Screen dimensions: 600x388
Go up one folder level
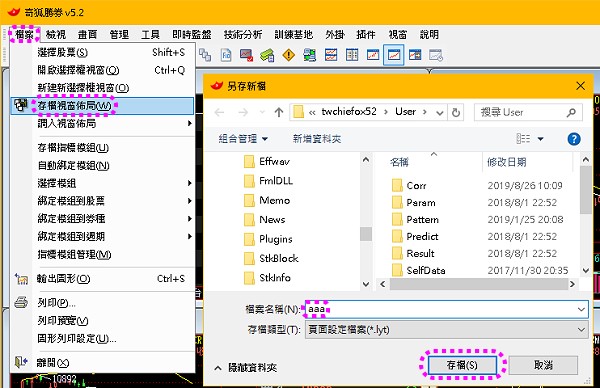tap(279, 112)
